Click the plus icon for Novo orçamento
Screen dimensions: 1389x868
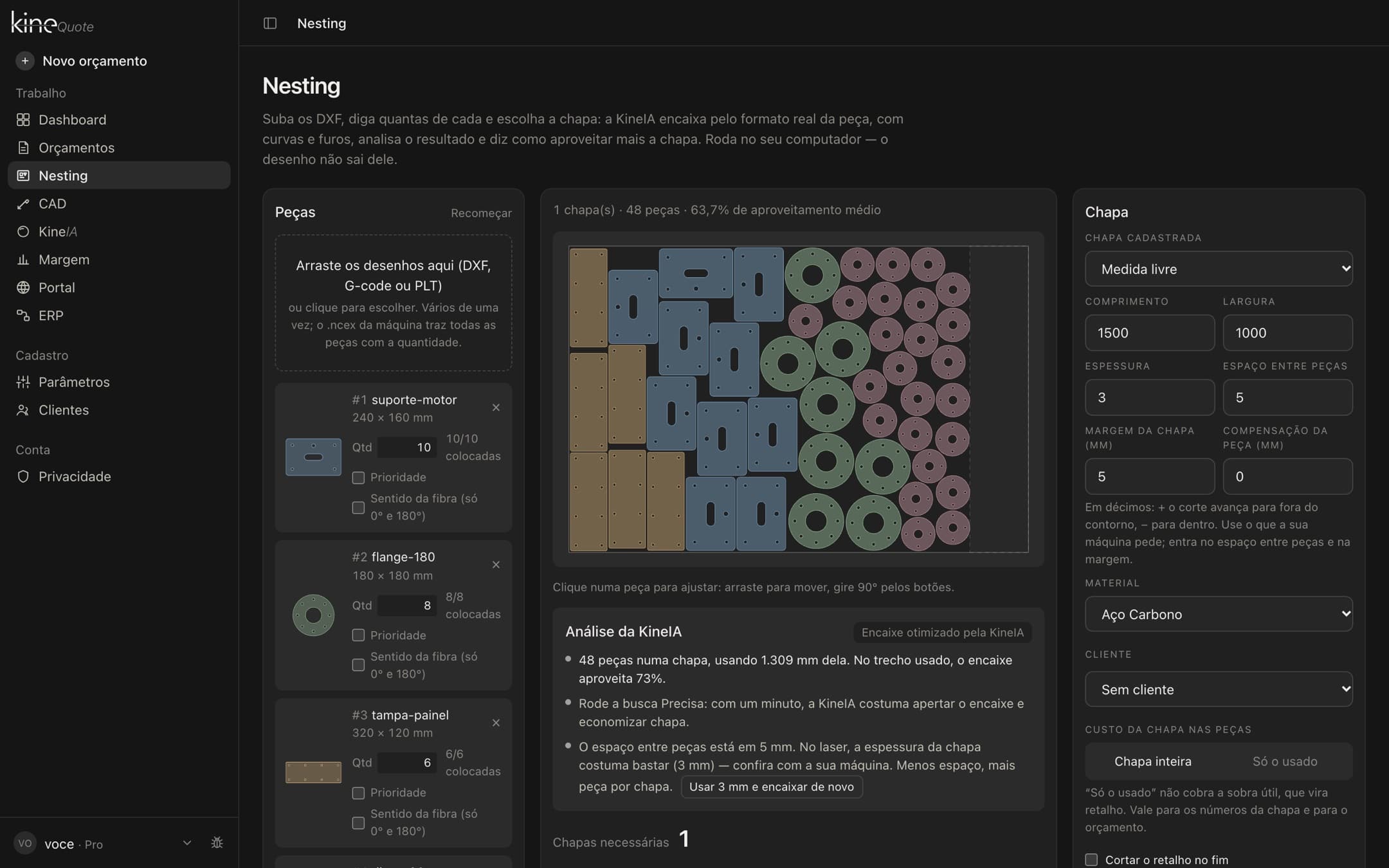click(x=24, y=60)
